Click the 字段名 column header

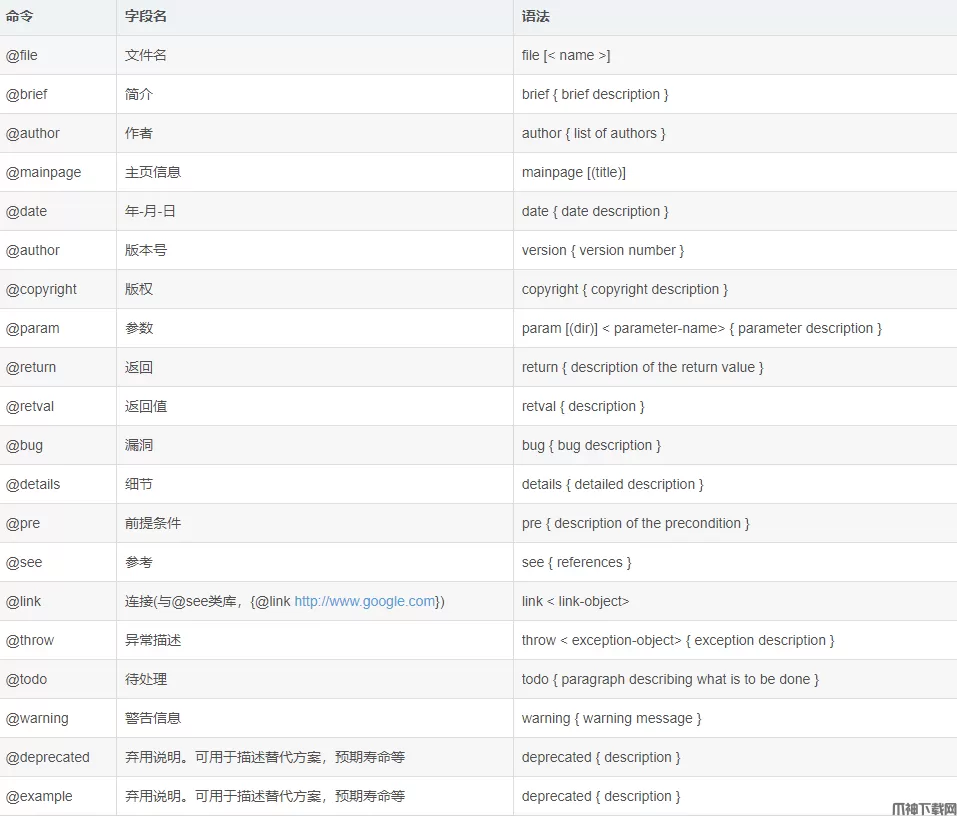[x=146, y=17]
